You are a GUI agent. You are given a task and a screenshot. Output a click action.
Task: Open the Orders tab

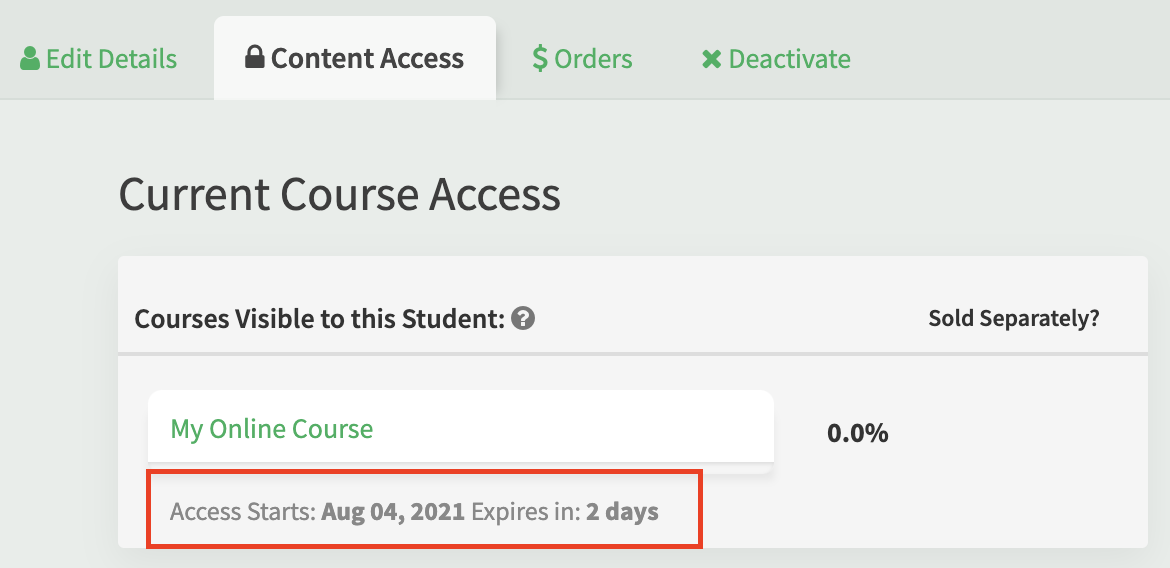582,58
